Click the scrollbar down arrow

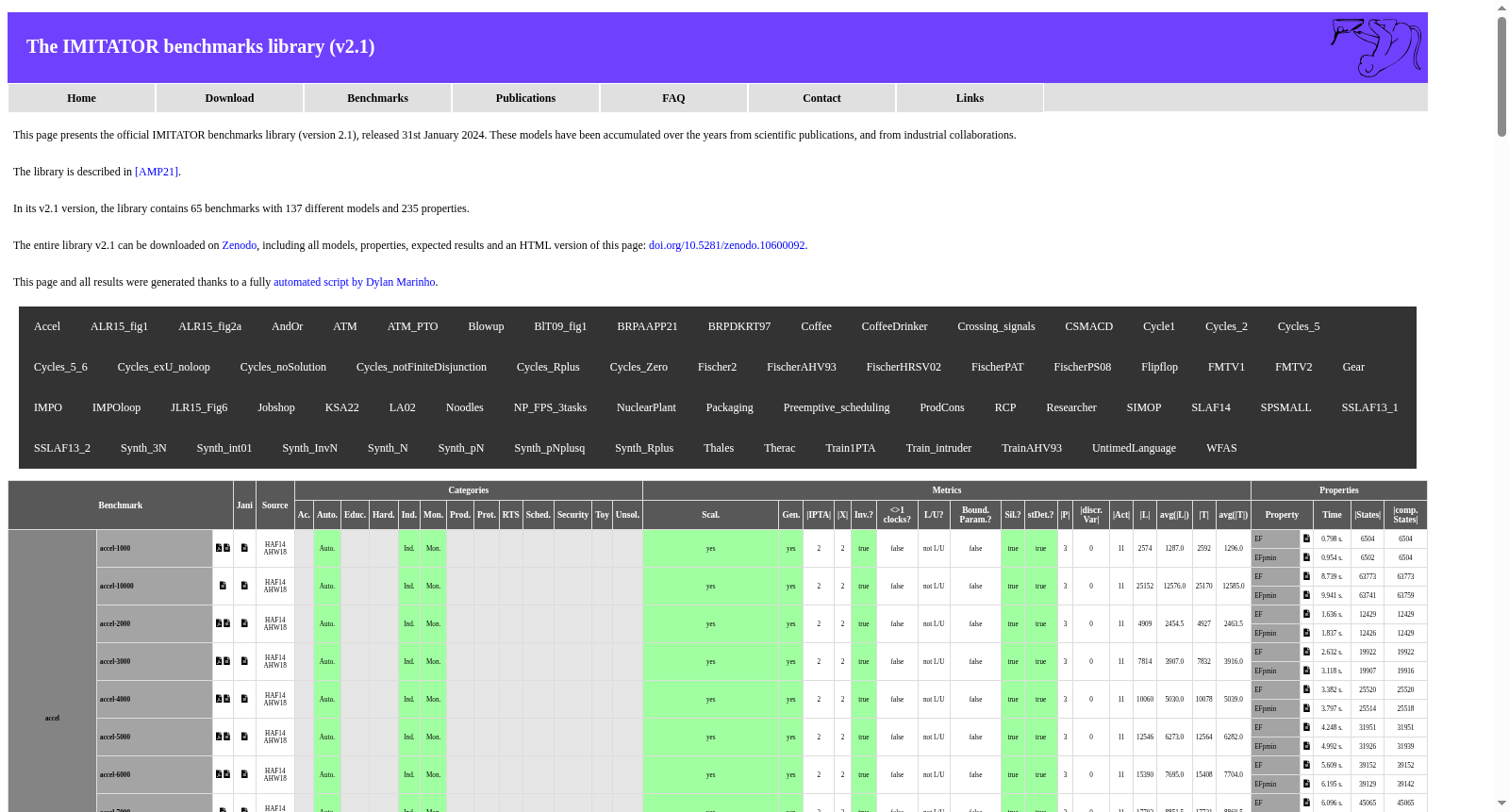[1501, 804]
